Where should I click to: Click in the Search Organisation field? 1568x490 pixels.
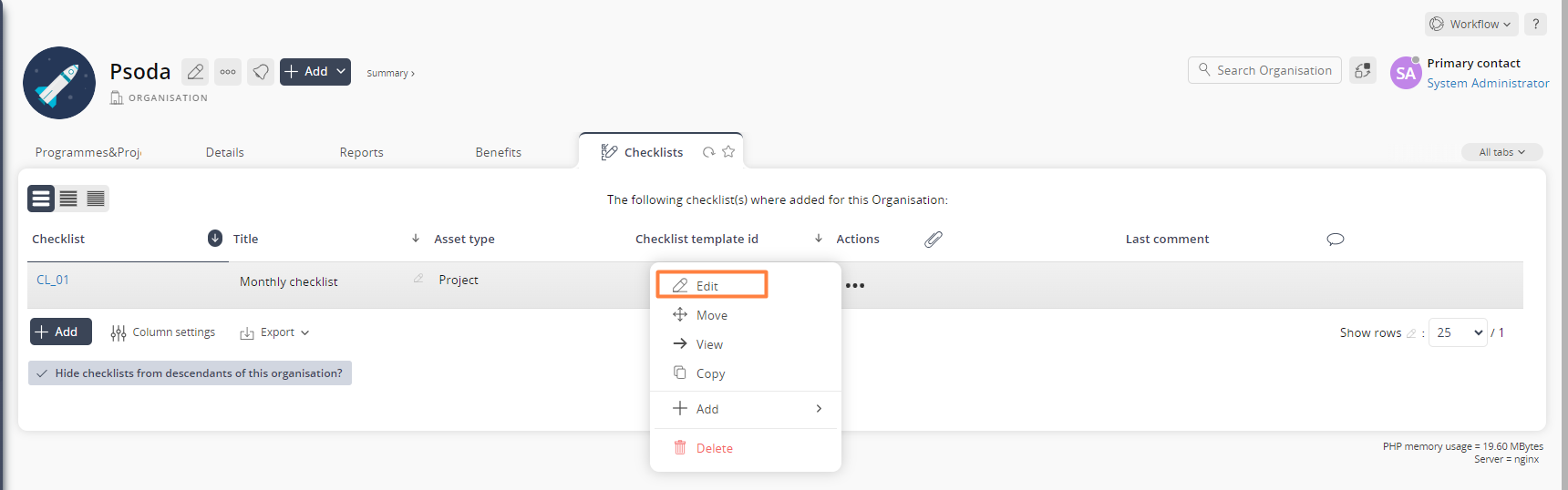tap(1264, 70)
